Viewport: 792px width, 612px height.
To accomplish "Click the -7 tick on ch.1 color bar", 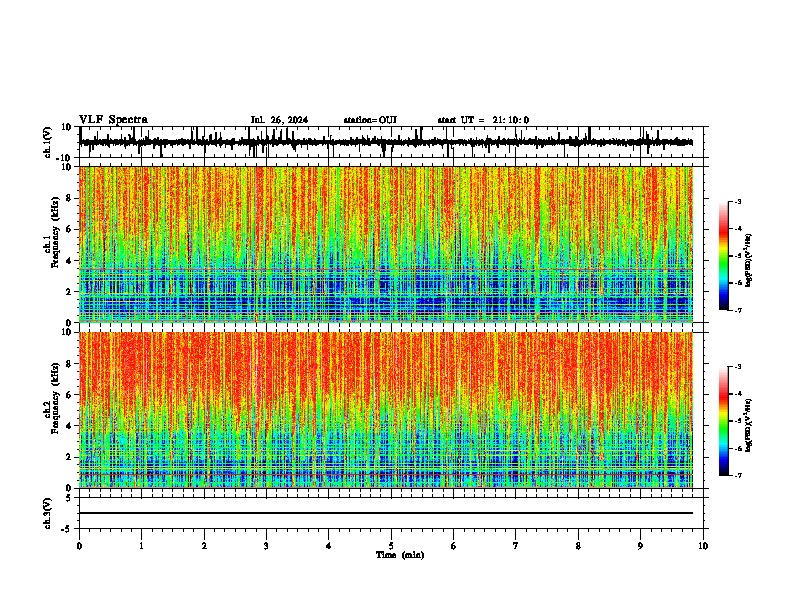I will (738, 310).
